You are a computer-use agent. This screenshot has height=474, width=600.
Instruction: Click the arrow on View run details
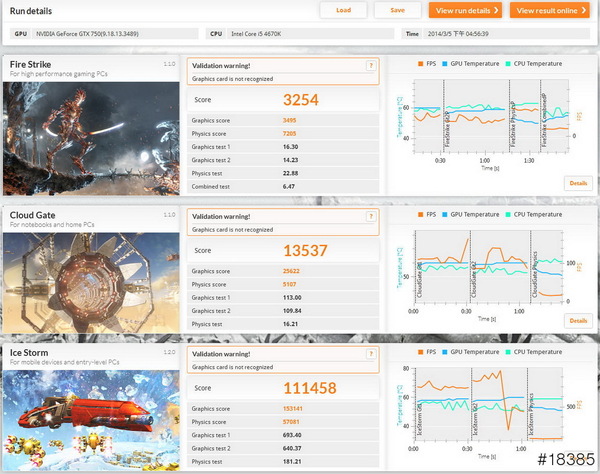tap(497, 10)
